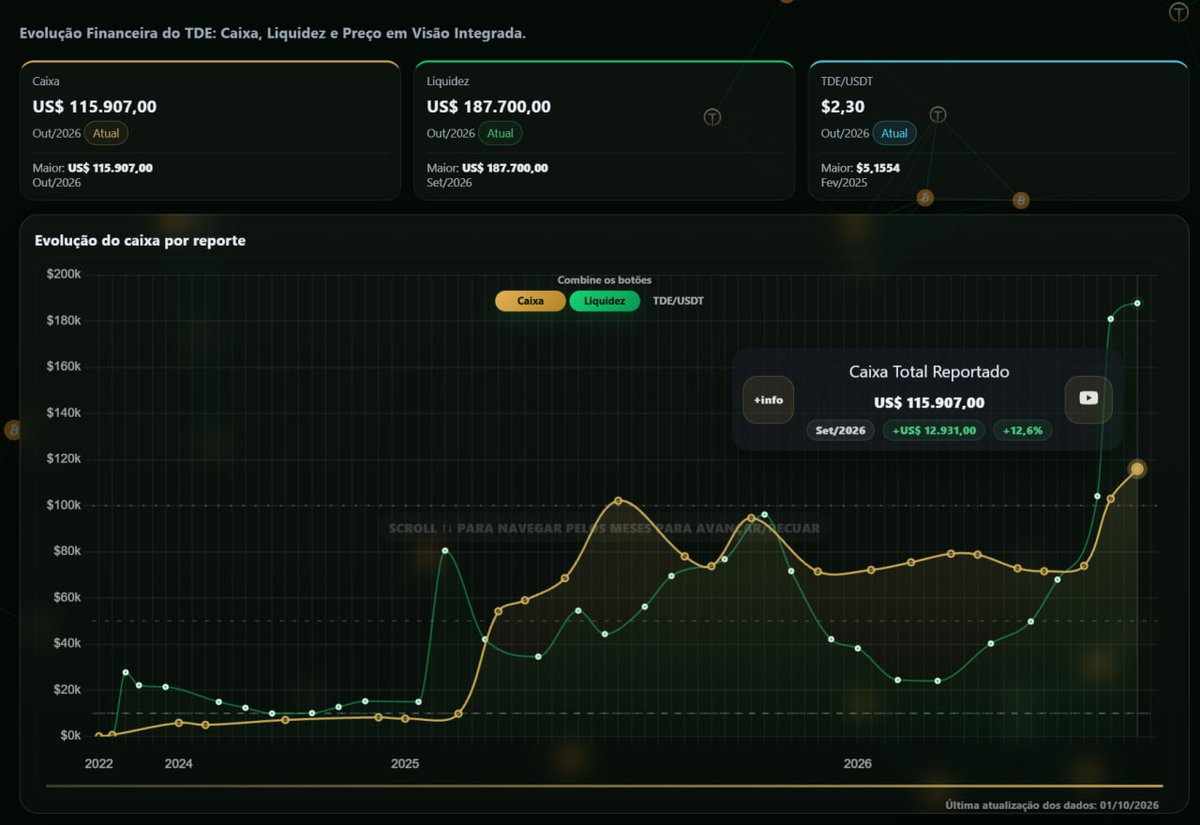The height and width of the screenshot is (825, 1200).
Task: Click the 2024 x-axis label
Action: pyautogui.click(x=179, y=764)
